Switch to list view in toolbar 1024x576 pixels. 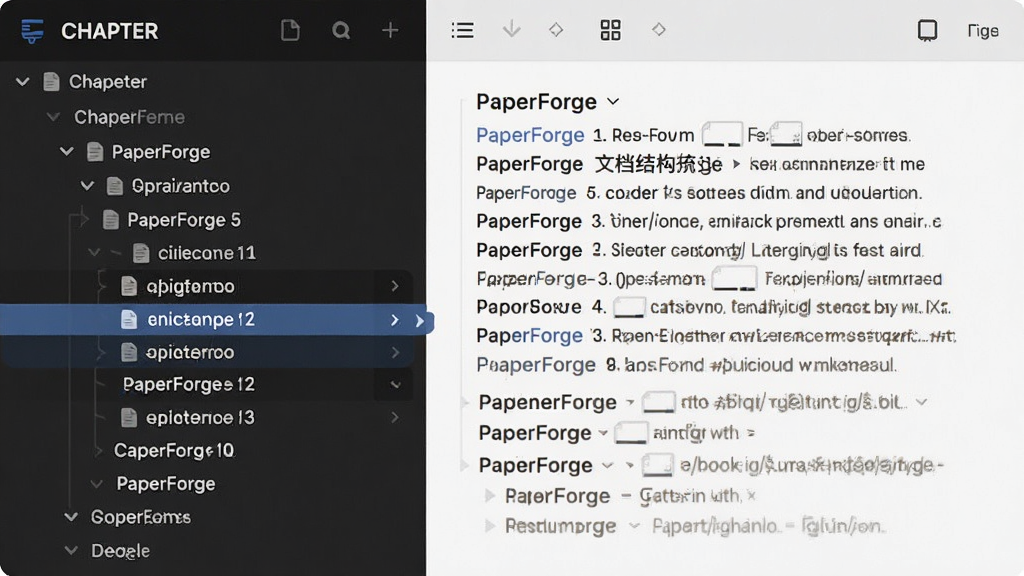coord(462,30)
